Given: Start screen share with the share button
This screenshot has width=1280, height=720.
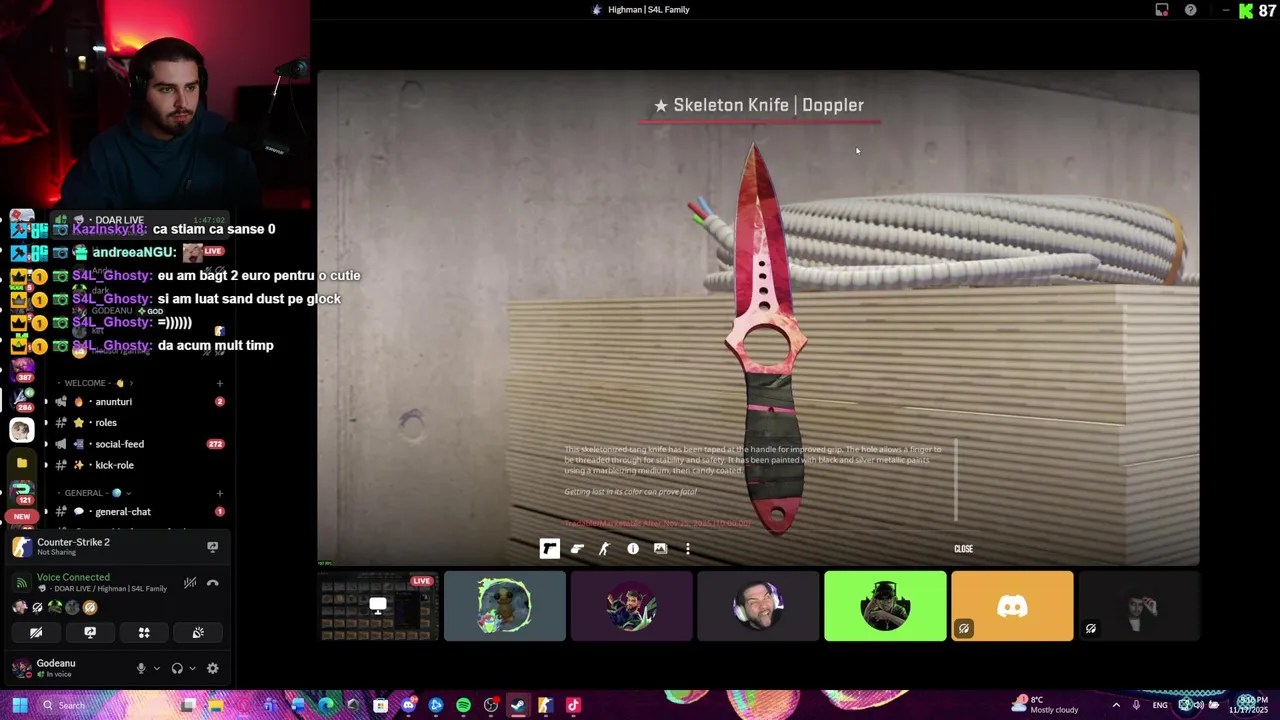Looking at the screenshot, I should (90, 632).
